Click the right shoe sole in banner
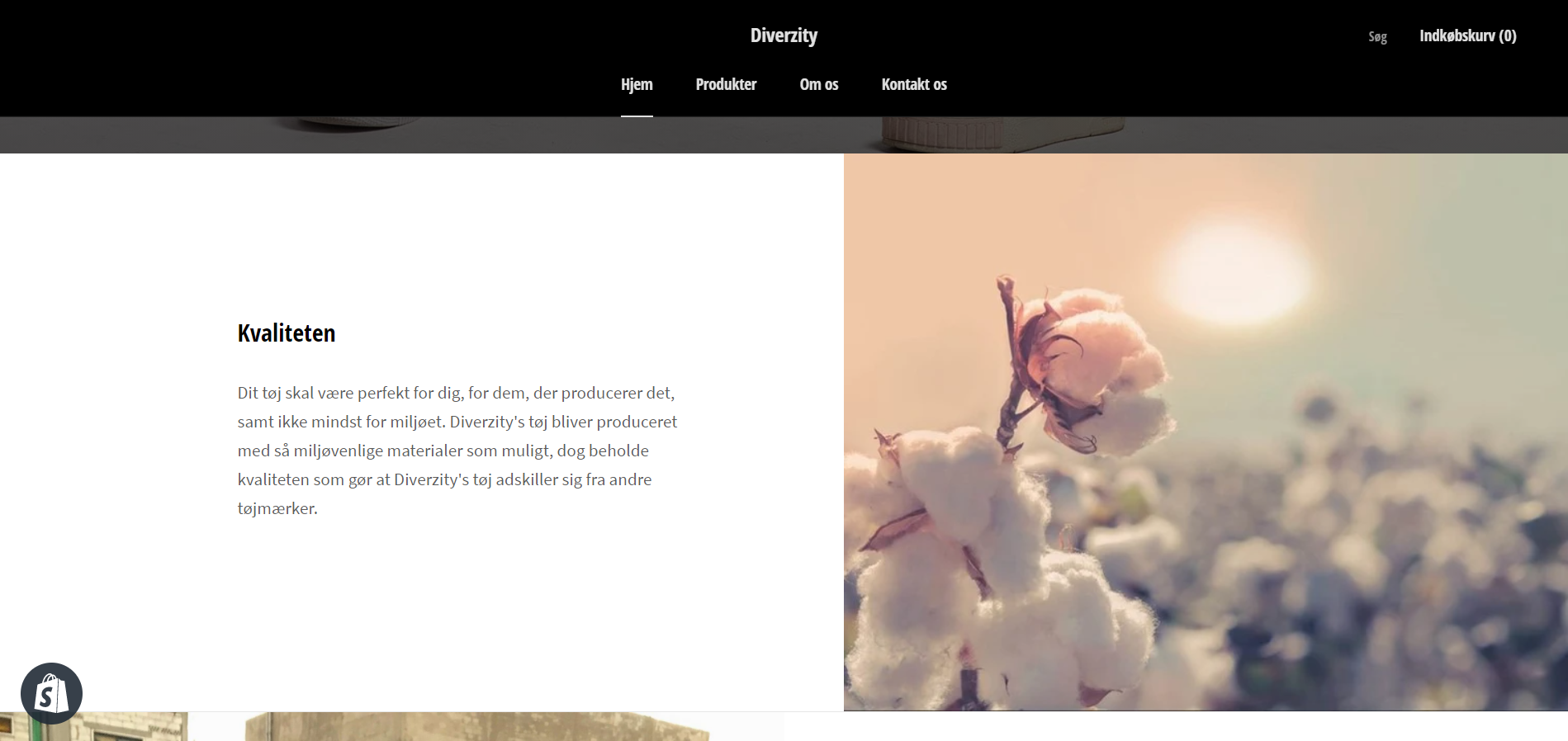1568x741 pixels. pos(1002,134)
